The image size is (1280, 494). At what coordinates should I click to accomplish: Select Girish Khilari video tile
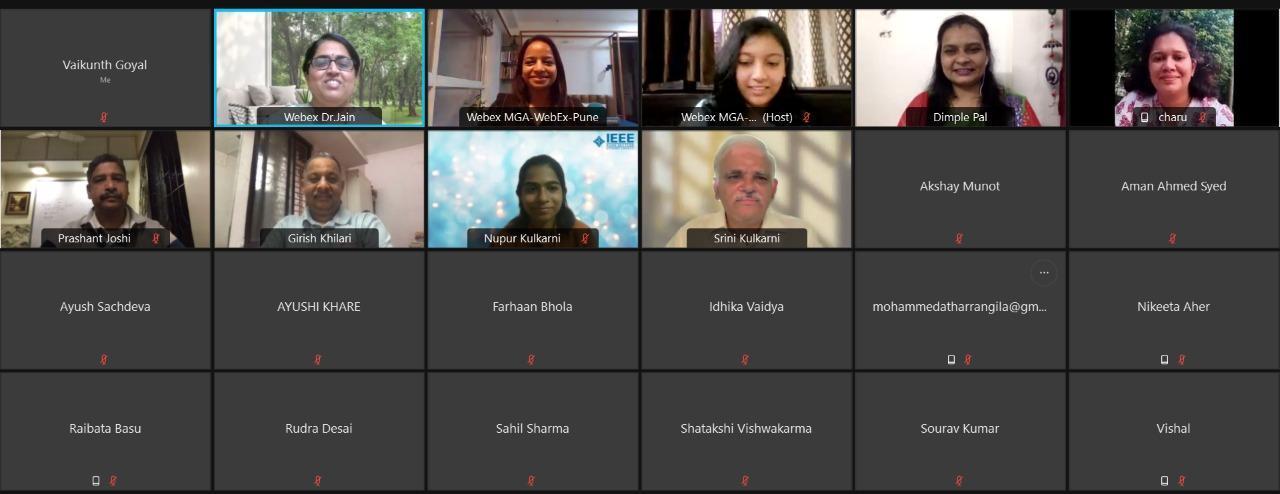(319, 189)
